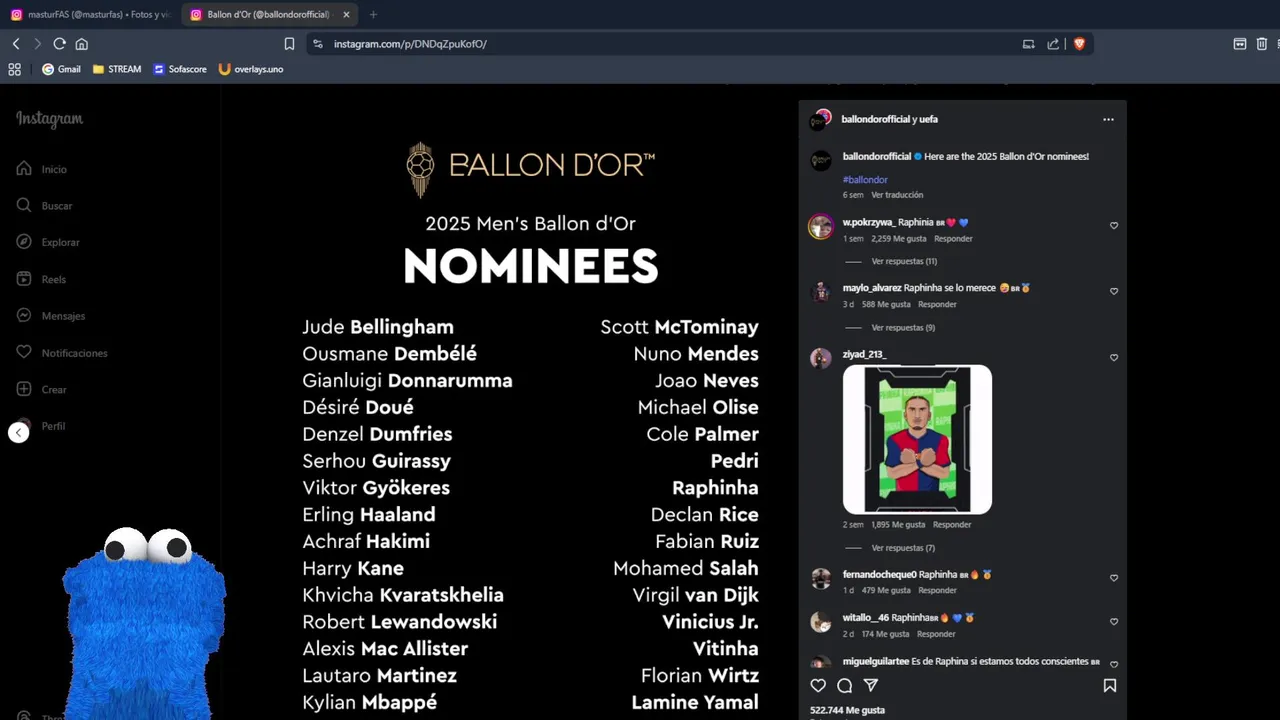This screenshot has height=720, width=1280.
Task: Open ziyad_213_ comment image thumbnail
Action: 917,439
